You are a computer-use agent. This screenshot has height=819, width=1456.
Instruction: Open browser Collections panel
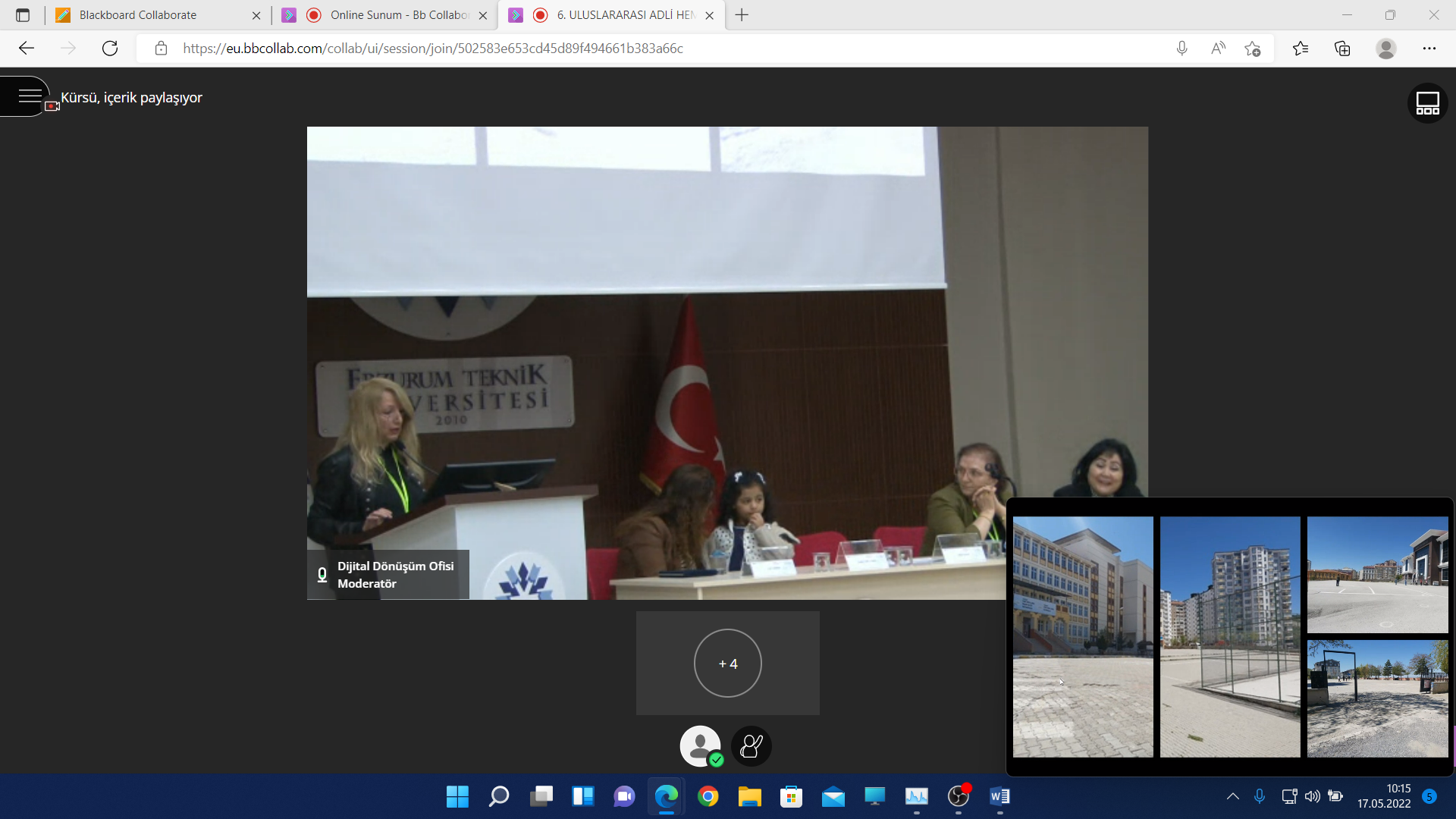pyautogui.click(x=1342, y=49)
